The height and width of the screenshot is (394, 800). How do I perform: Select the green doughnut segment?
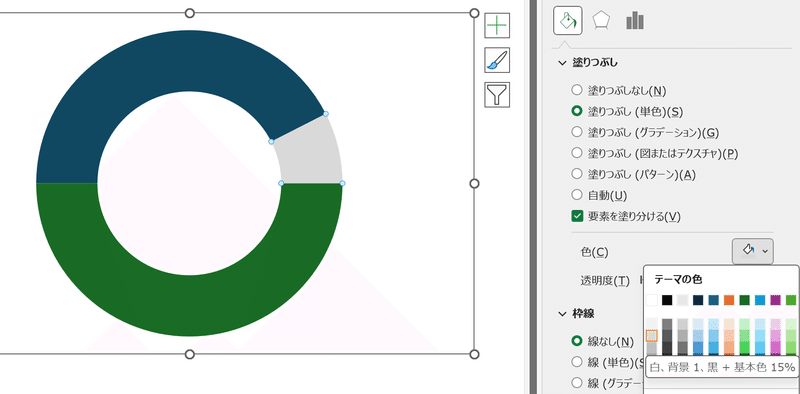(189, 306)
